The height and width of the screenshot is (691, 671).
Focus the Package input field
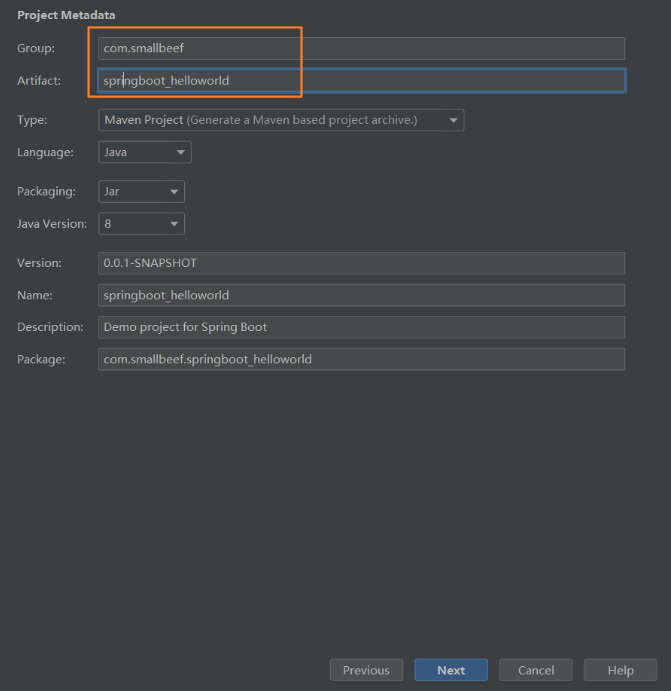(360, 359)
